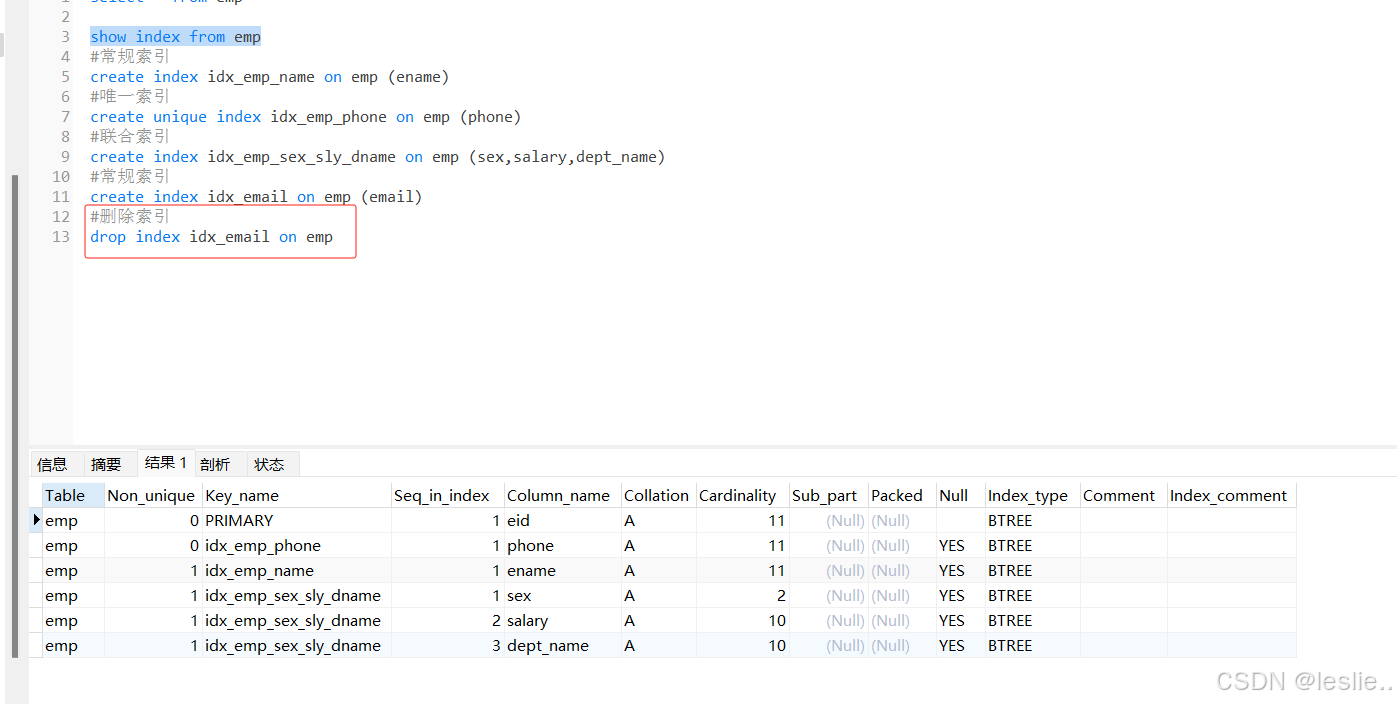The width and height of the screenshot is (1397, 704).
Task: Select the phone column name cell
Action: (x=563, y=545)
